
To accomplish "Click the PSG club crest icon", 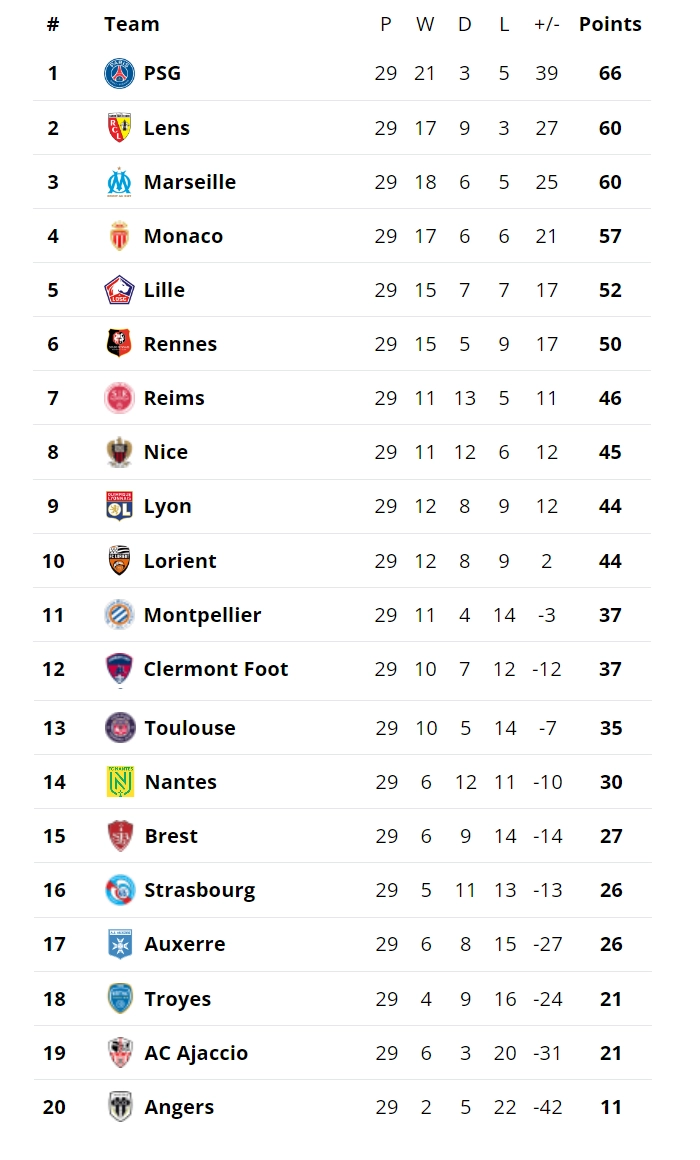I will pyautogui.click(x=119, y=73).
